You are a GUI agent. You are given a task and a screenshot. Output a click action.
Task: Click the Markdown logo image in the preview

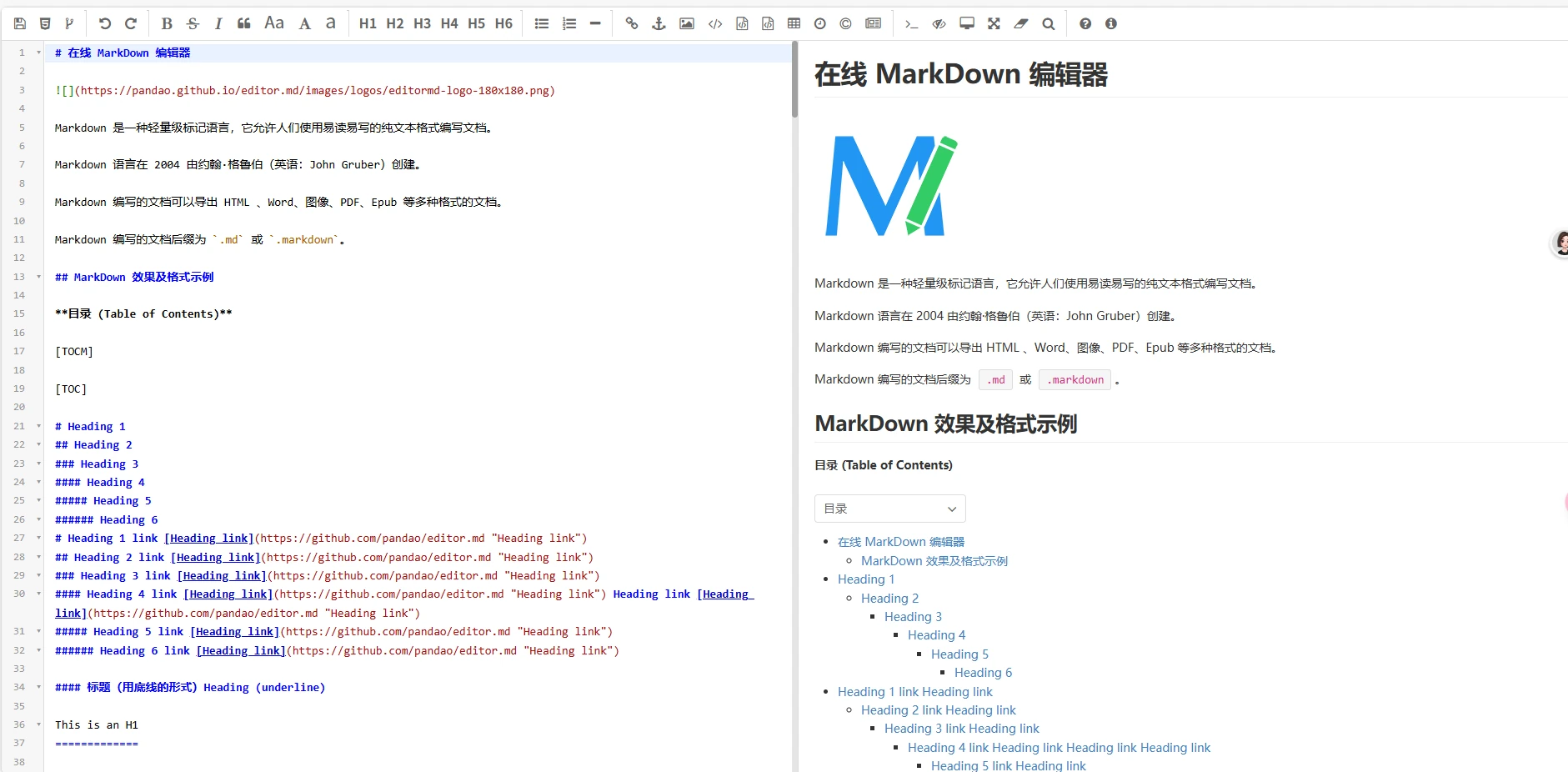click(x=891, y=185)
